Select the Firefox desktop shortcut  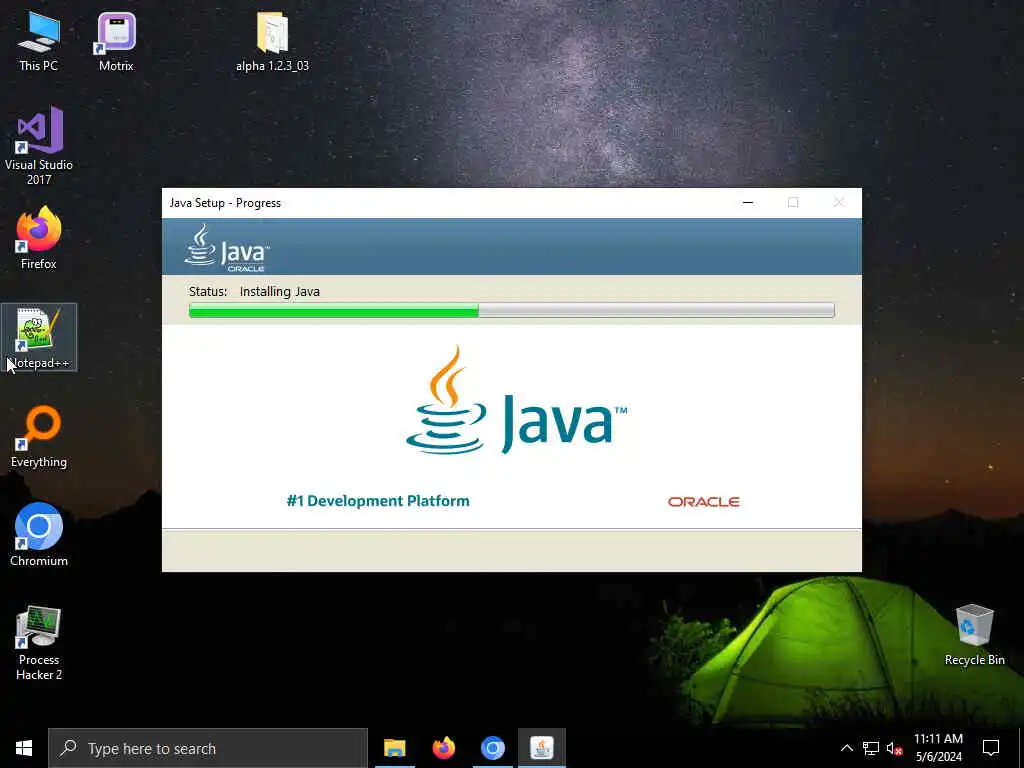click(39, 238)
